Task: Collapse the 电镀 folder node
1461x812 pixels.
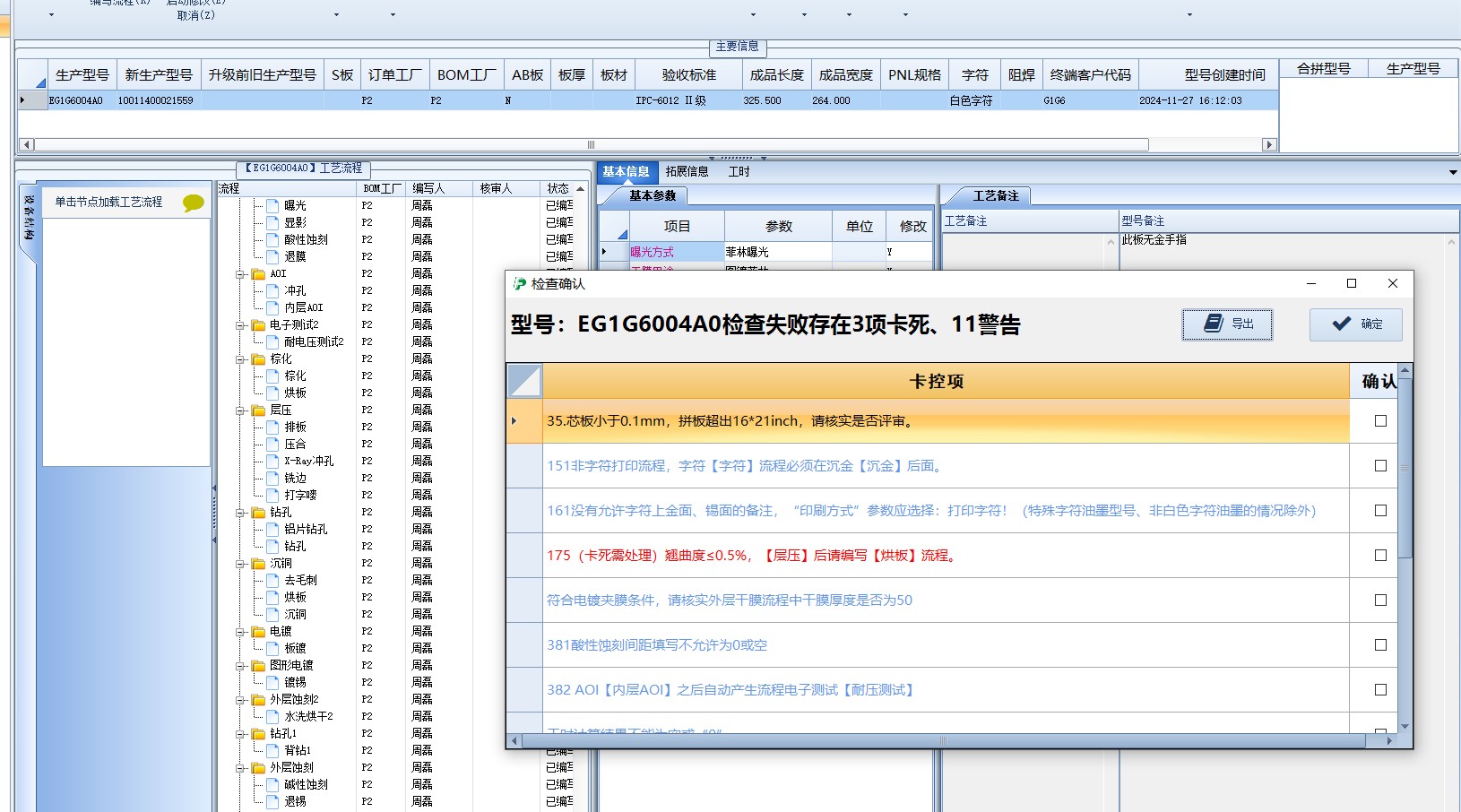Action: (x=240, y=632)
